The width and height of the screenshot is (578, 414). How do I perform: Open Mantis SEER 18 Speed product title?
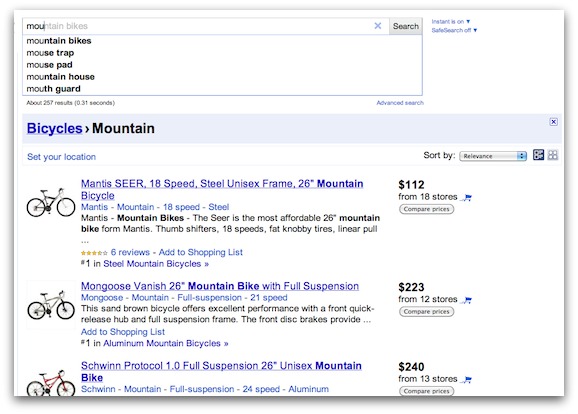click(x=222, y=189)
